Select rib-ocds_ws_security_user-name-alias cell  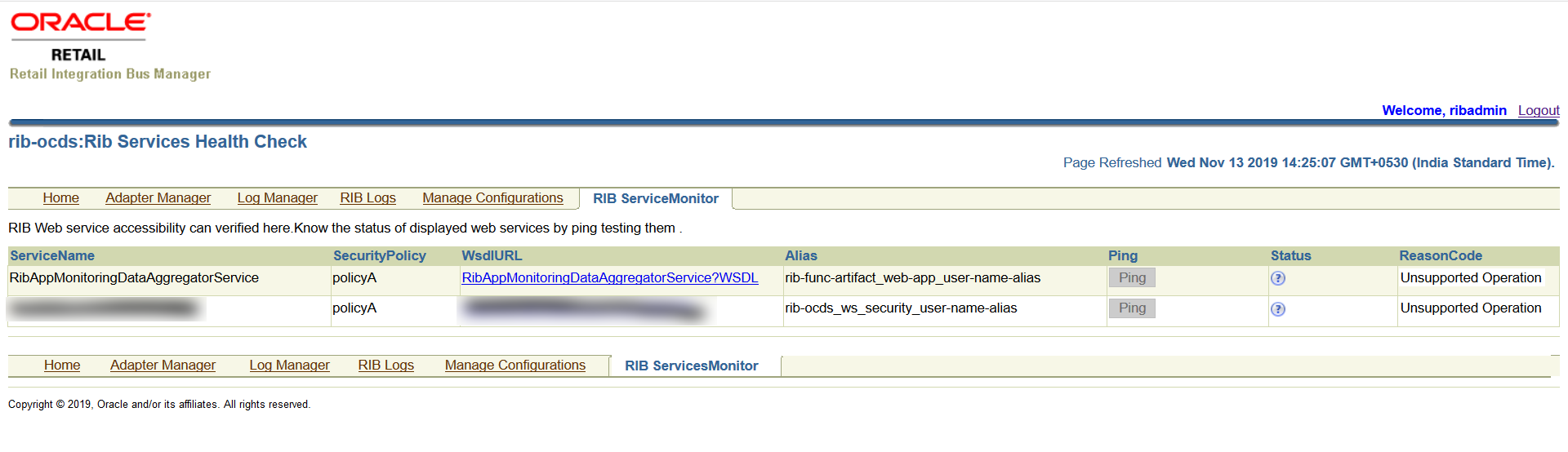[901, 308]
